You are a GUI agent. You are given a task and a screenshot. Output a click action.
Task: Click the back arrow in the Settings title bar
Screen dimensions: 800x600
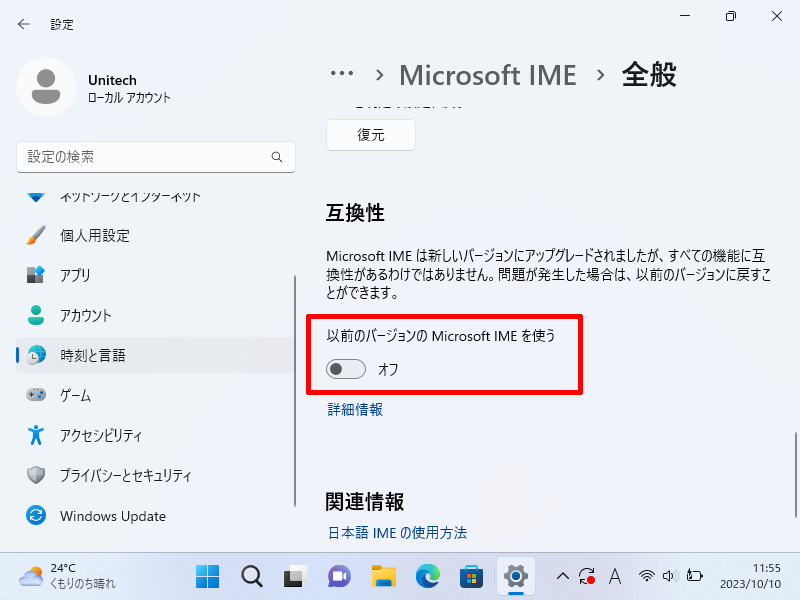(x=23, y=24)
